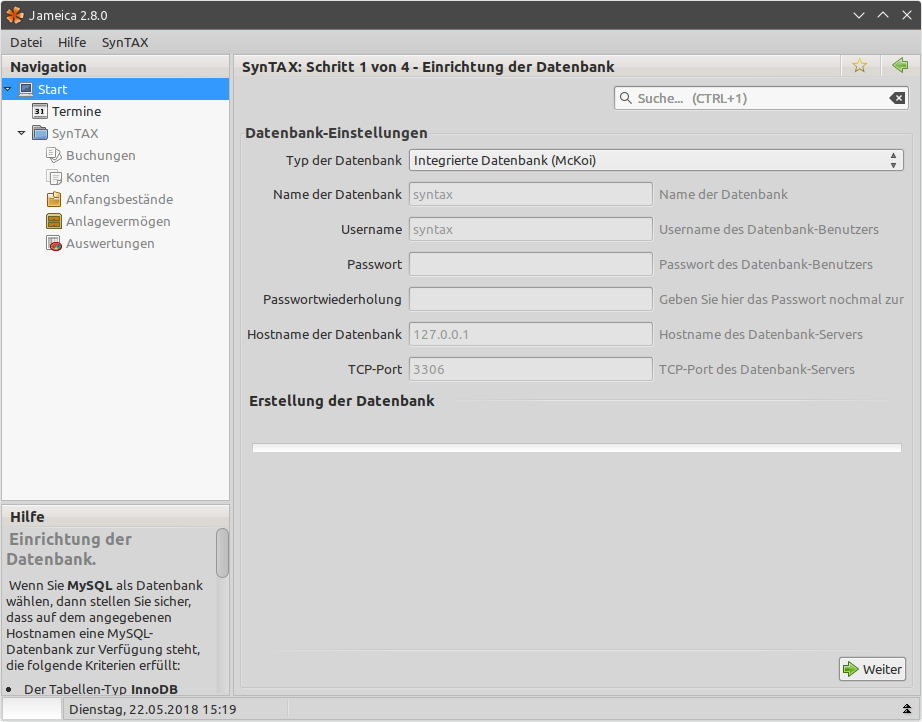This screenshot has width=922, height=722.
Task: Select Termine in the navigation tree
Action: tap(76, 111)
